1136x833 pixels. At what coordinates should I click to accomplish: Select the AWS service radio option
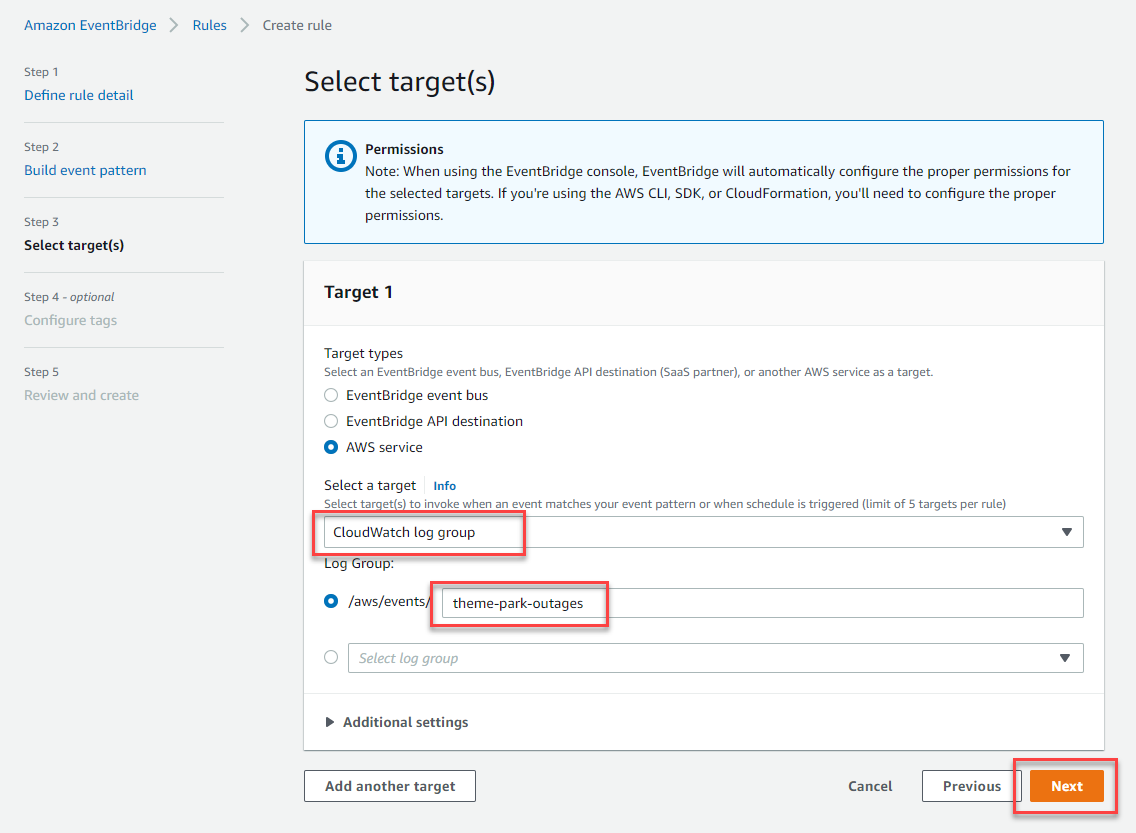pyautogui.click(x=331, y=448)
